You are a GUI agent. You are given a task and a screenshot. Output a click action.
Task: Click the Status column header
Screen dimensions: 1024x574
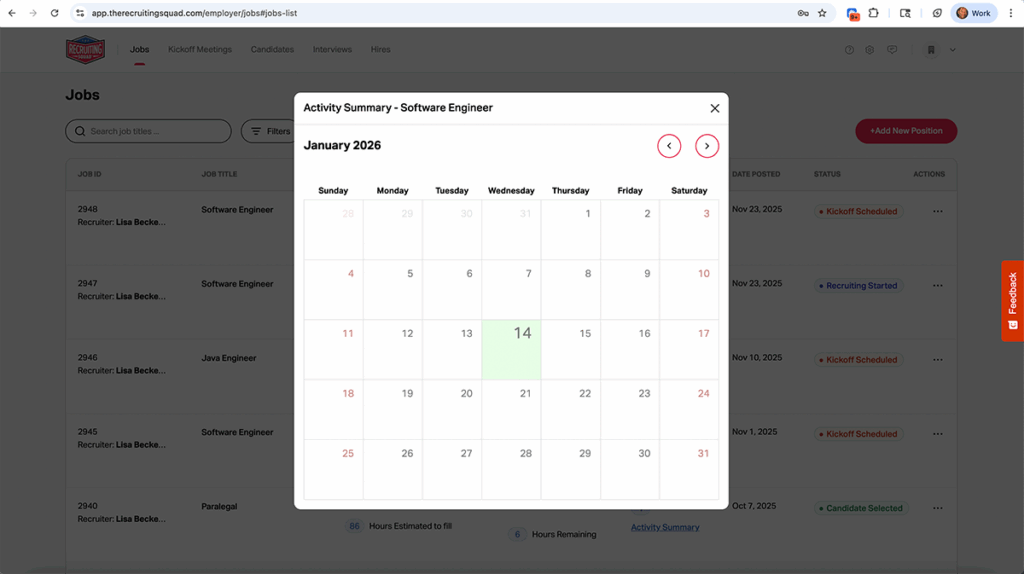(x=827, y=174)
